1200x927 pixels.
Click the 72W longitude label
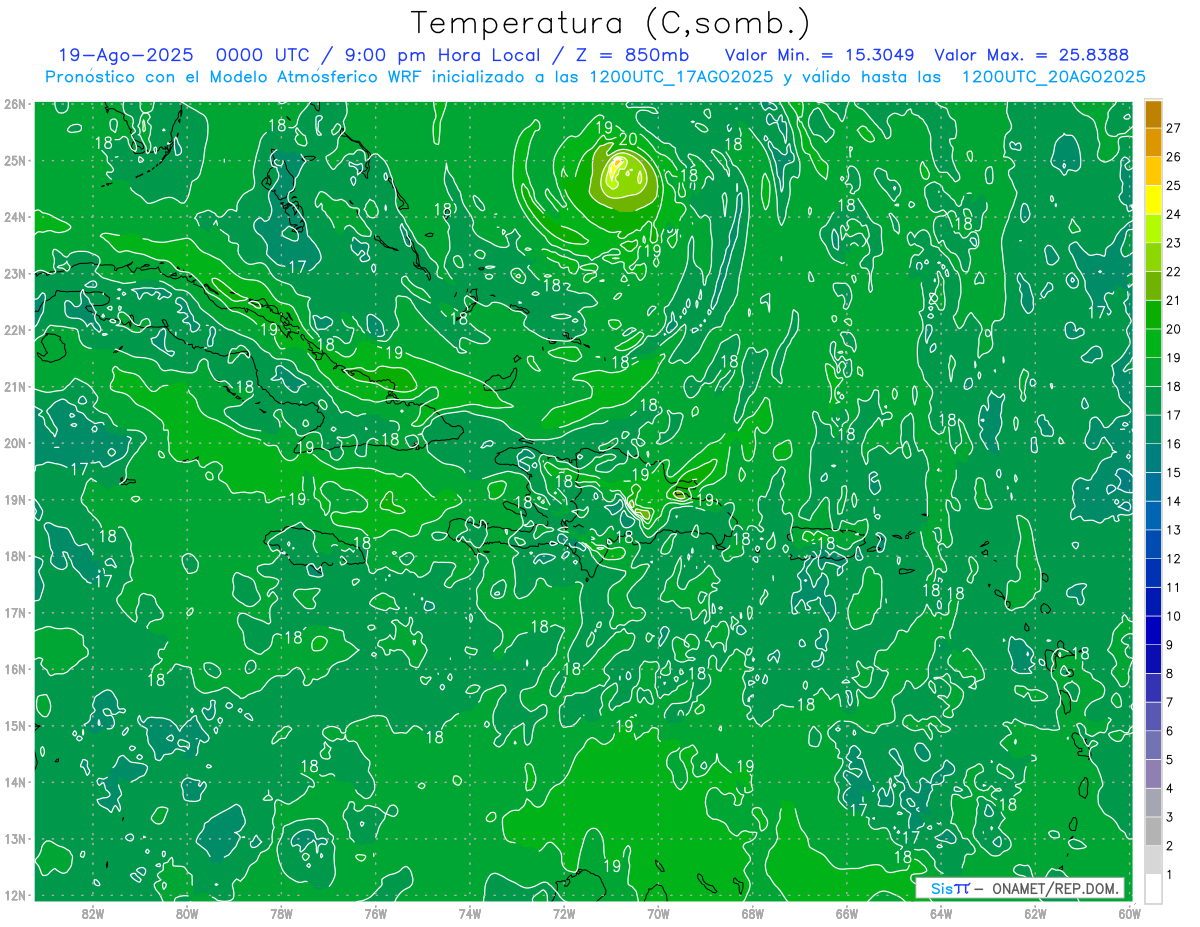564,913
